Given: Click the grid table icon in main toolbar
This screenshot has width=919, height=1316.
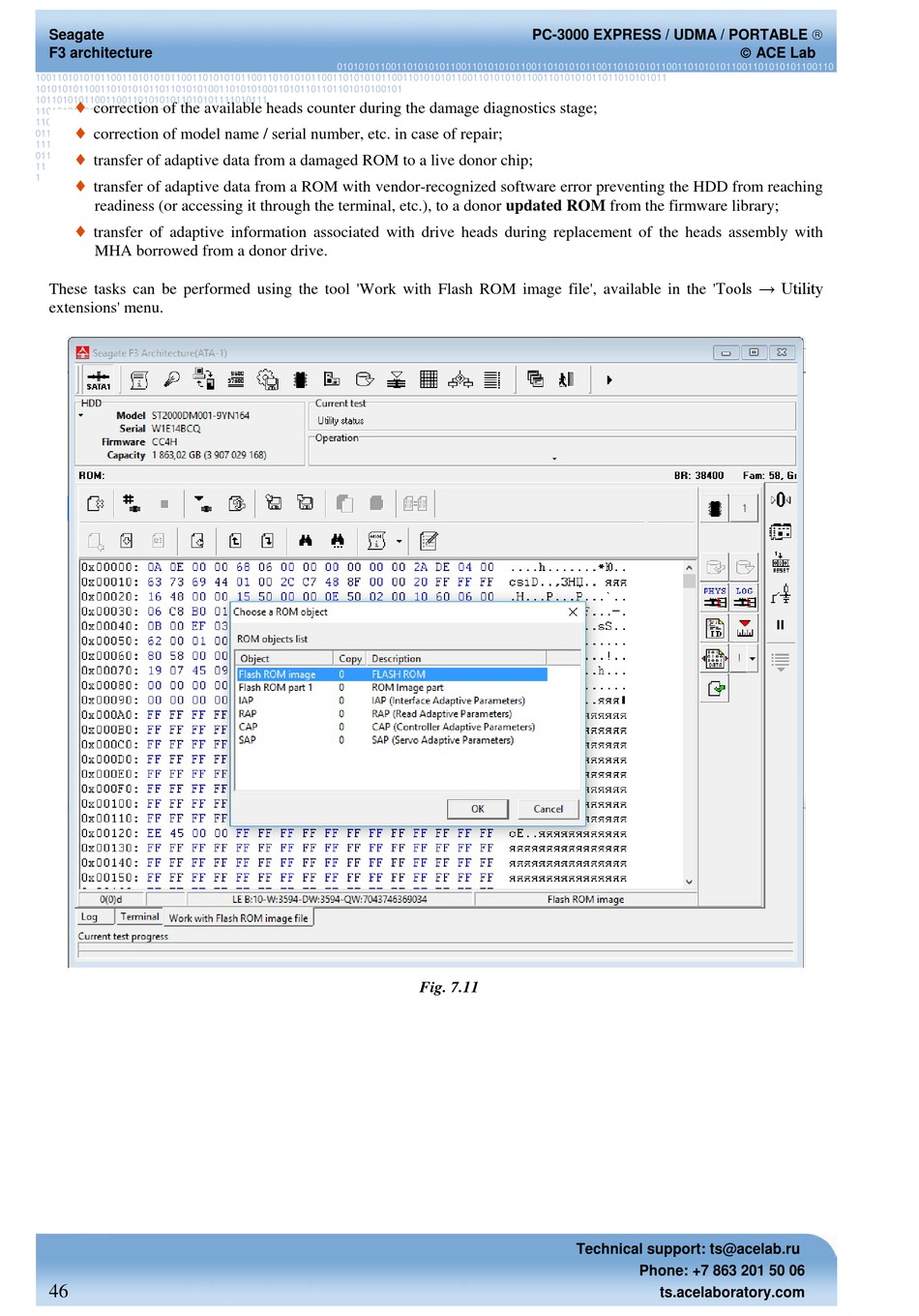Looking at the screenshot, I should tap(429, 379).
